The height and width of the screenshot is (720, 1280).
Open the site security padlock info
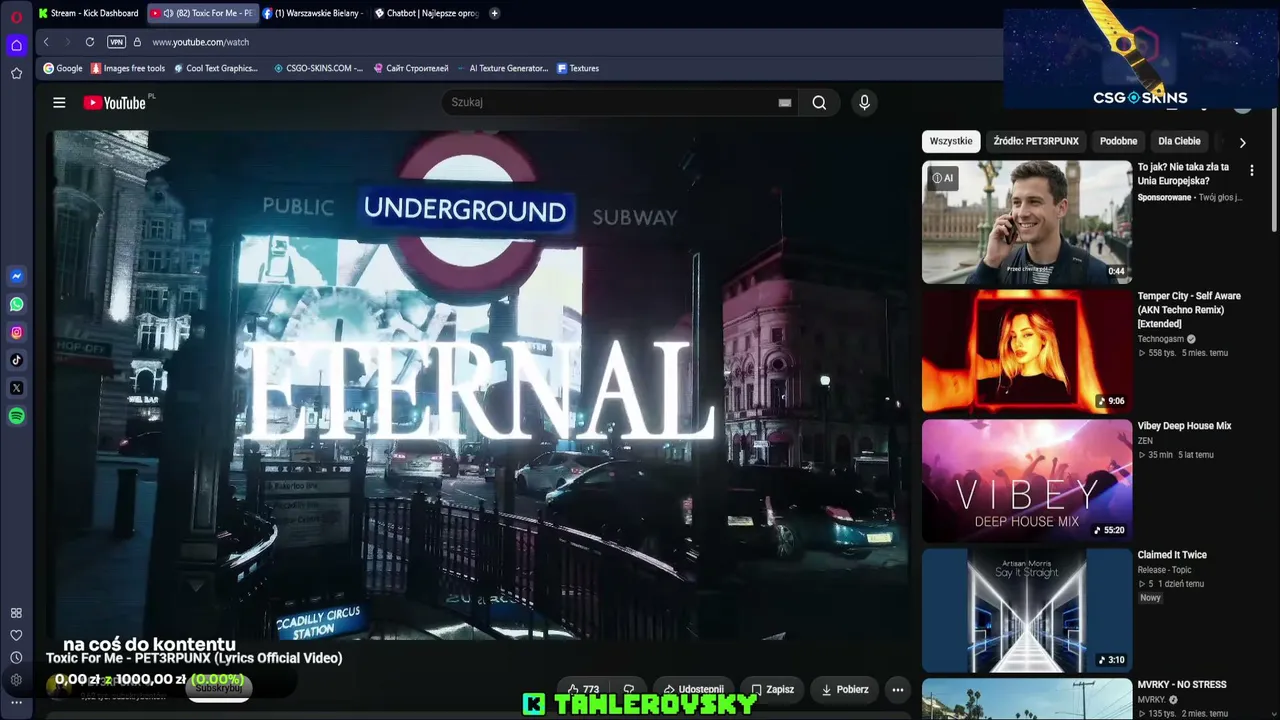click(x=137, y=42)
